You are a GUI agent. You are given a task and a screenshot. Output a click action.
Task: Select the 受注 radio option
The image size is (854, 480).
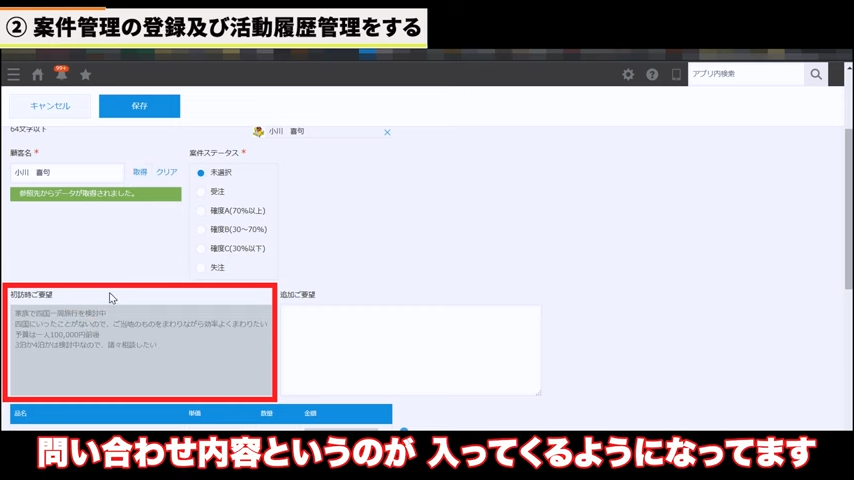click(200, 192)
